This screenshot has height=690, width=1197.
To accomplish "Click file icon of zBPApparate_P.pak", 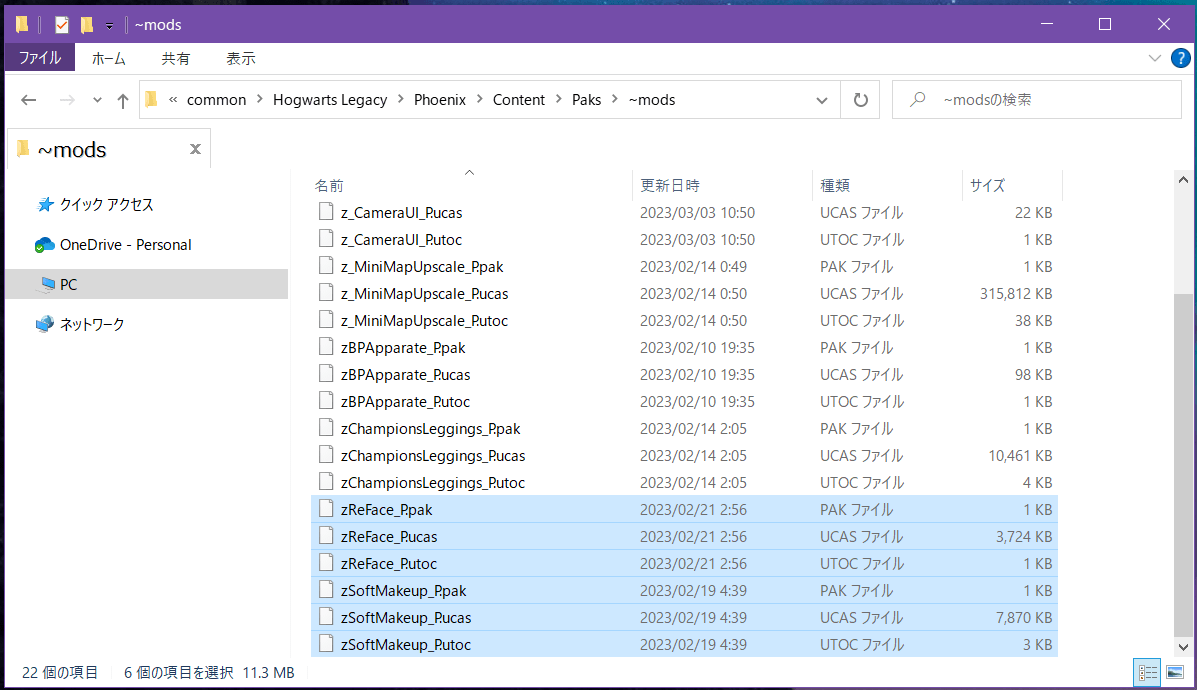I will (x=326, y=347).
